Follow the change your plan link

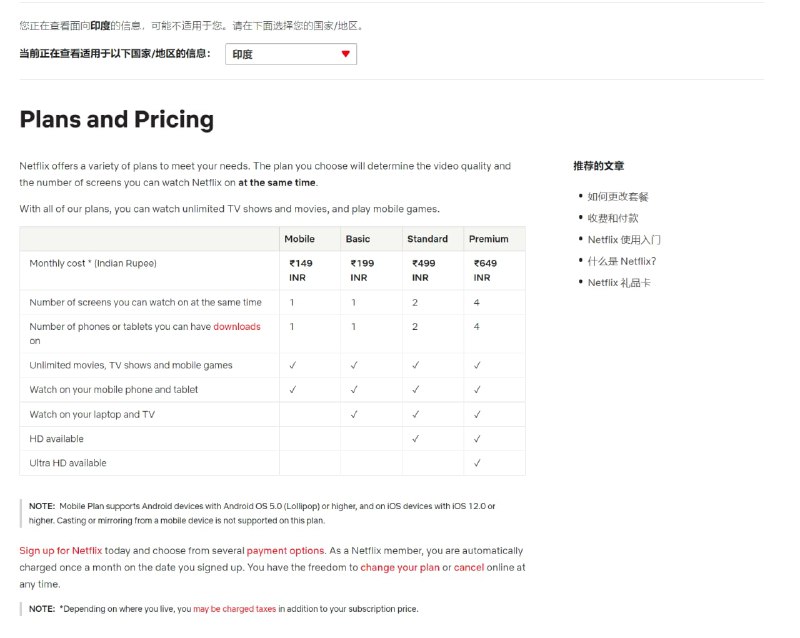[x=400, y=568]
